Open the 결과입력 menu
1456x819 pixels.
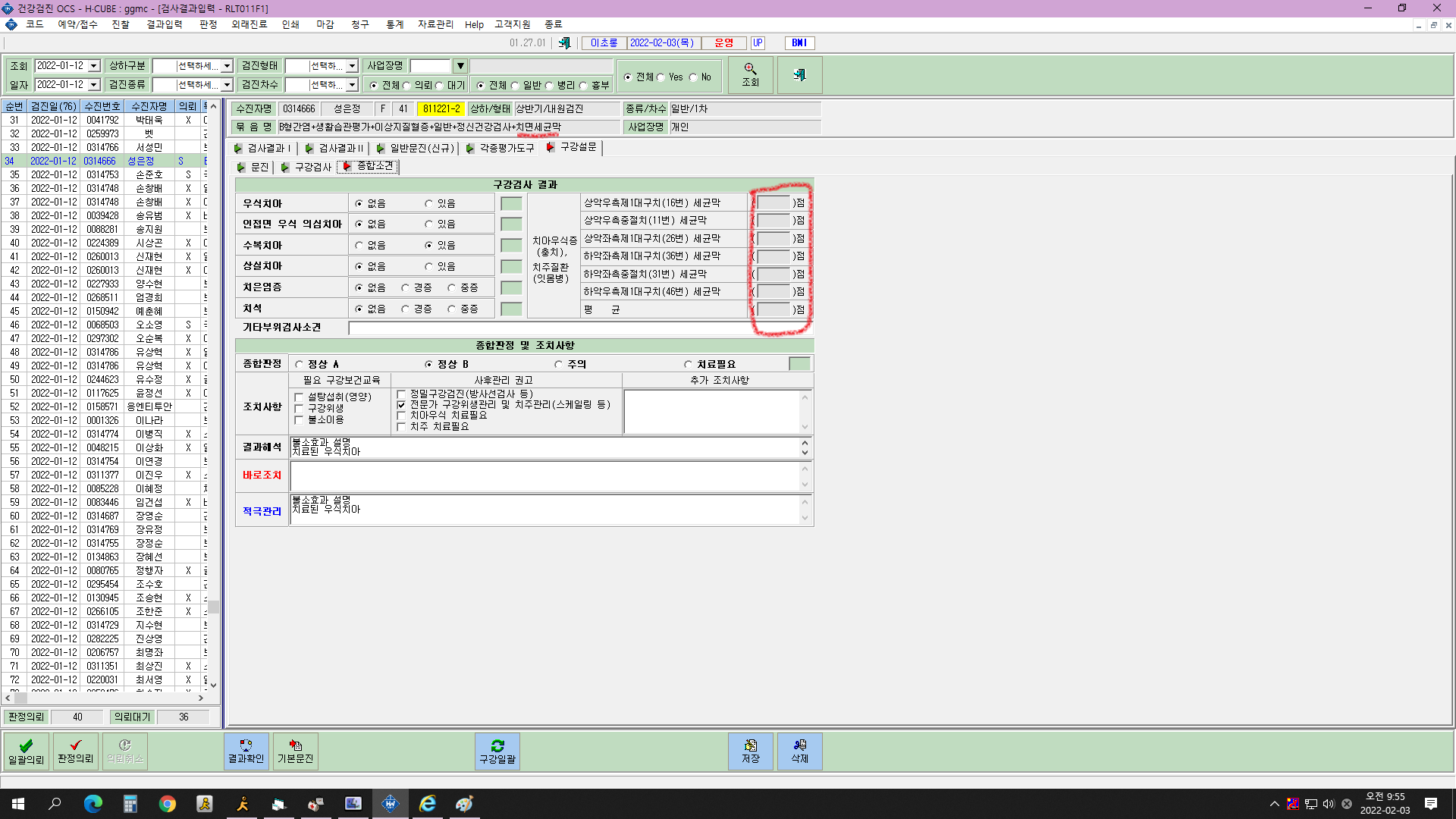click(x=165, y=24)
